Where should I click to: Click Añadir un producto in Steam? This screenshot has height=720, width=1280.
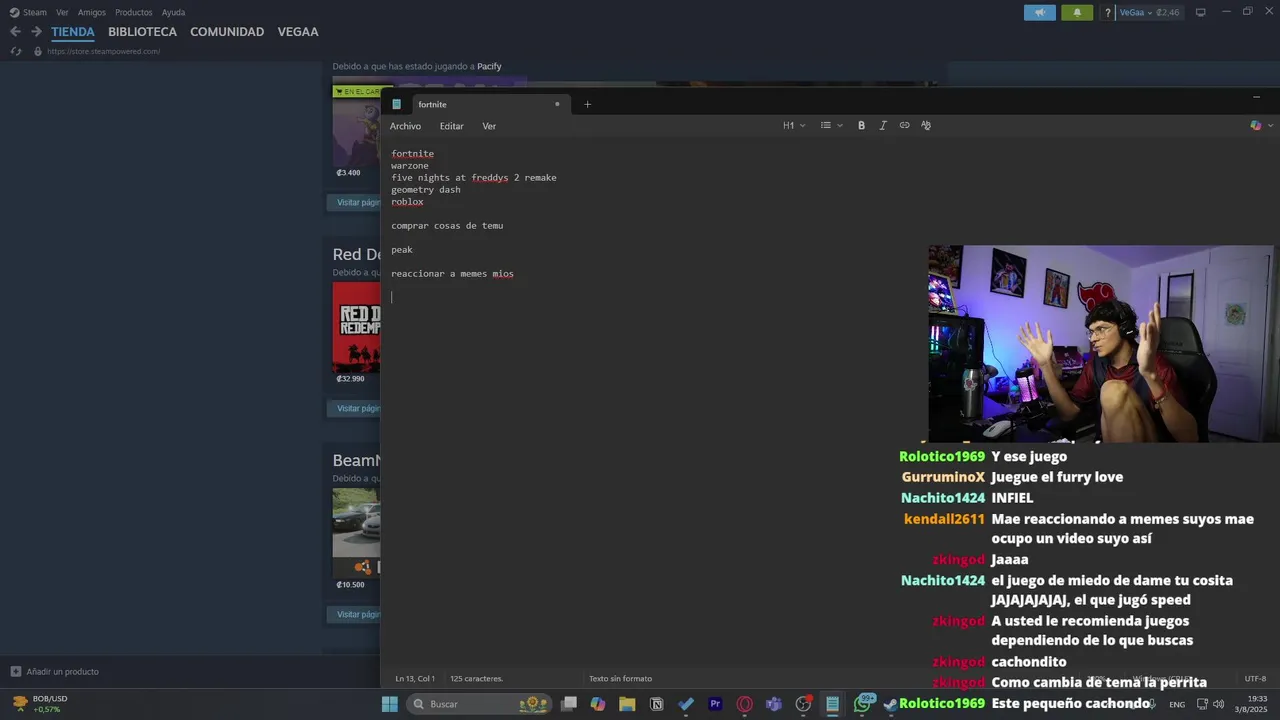click(55, 671)
